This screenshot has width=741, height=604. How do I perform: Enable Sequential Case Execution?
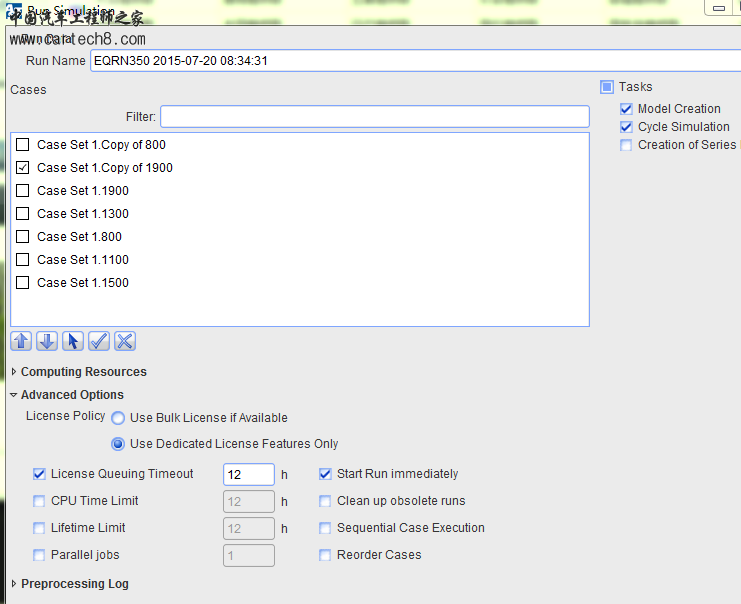click(x=325, y=528)
